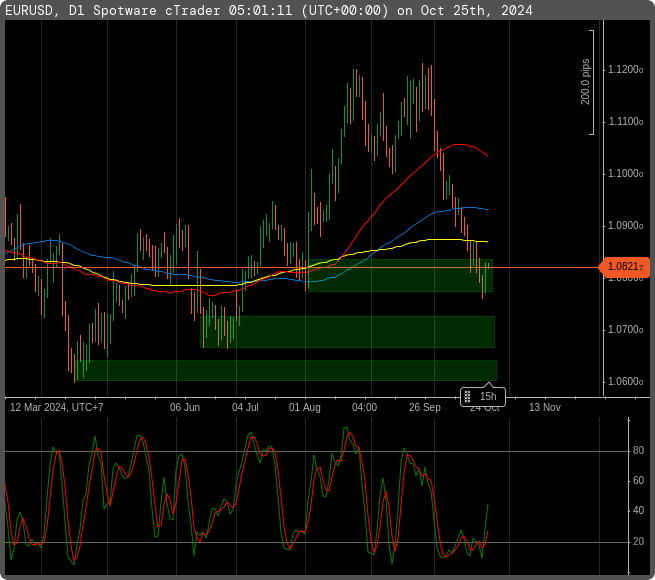Select the 12 Mar 2024, UTC+7 time label
This screenshot has width=655, height=580.
57,408
